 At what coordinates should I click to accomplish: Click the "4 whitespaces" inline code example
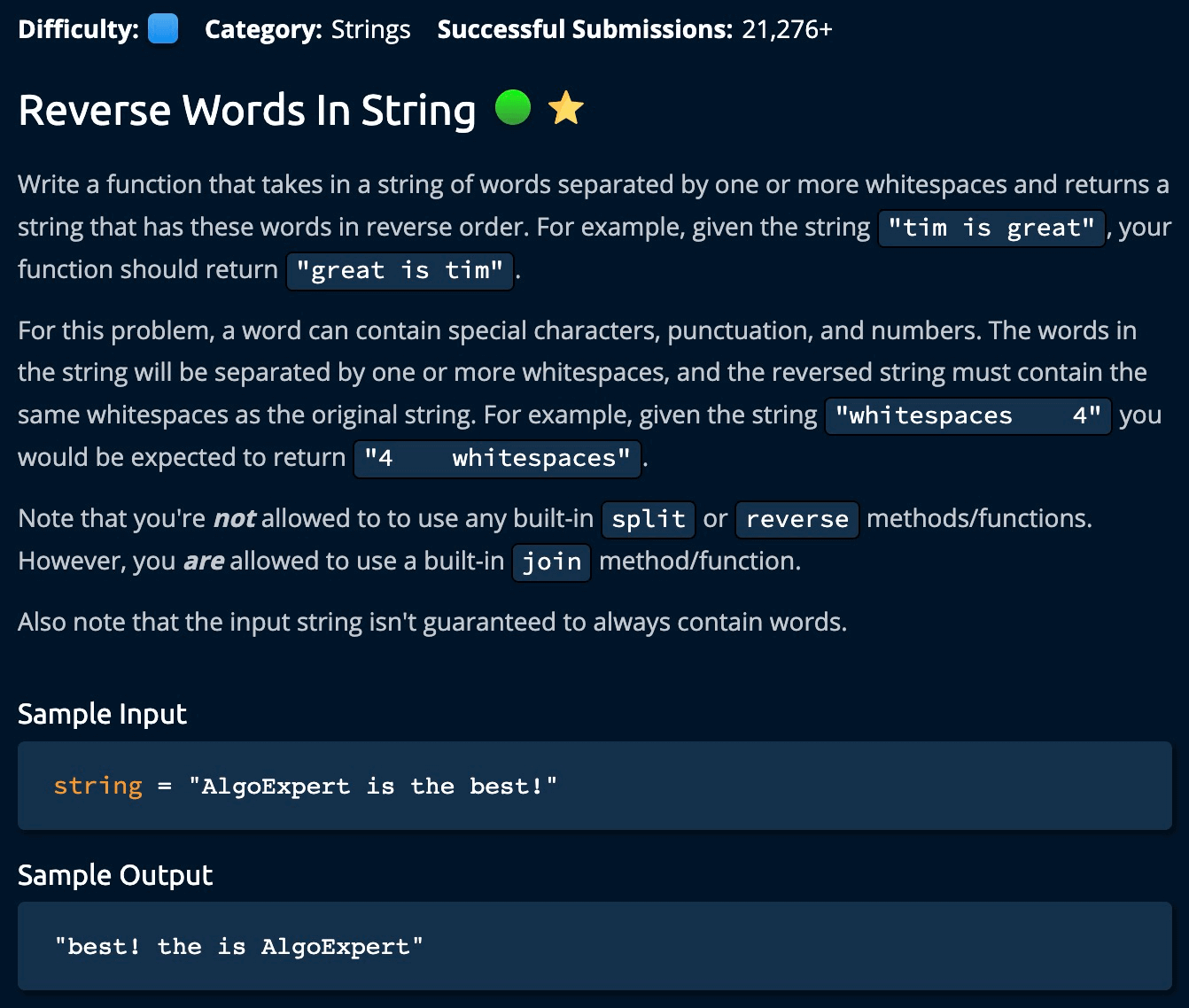point(497,459)
